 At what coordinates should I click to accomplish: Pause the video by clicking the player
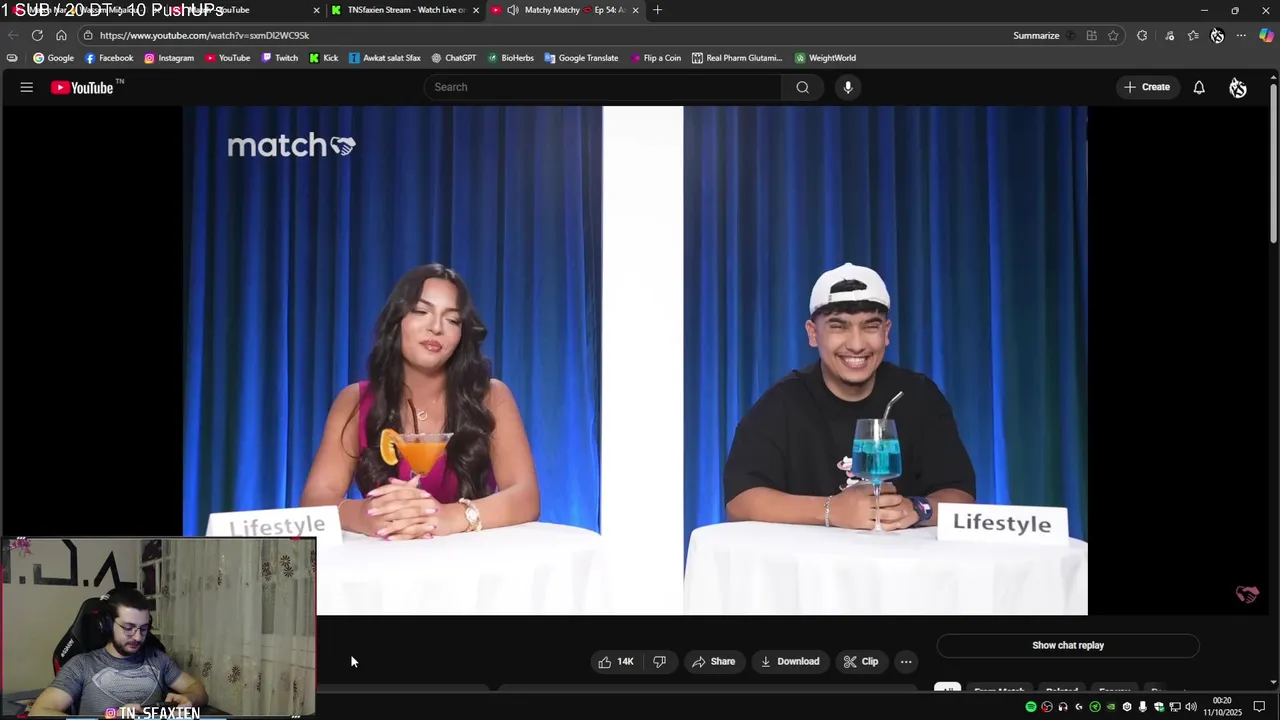pos(635,360)
